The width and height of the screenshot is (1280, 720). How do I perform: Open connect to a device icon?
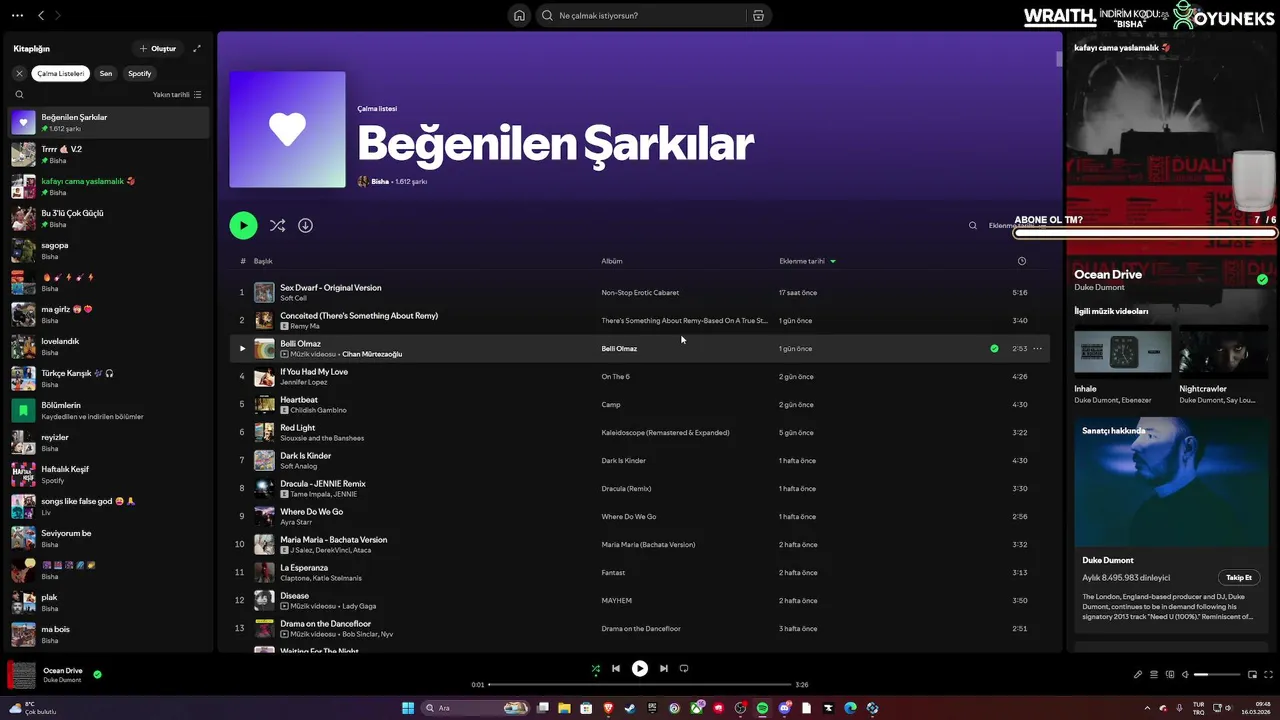click(x=1170, y=674)
